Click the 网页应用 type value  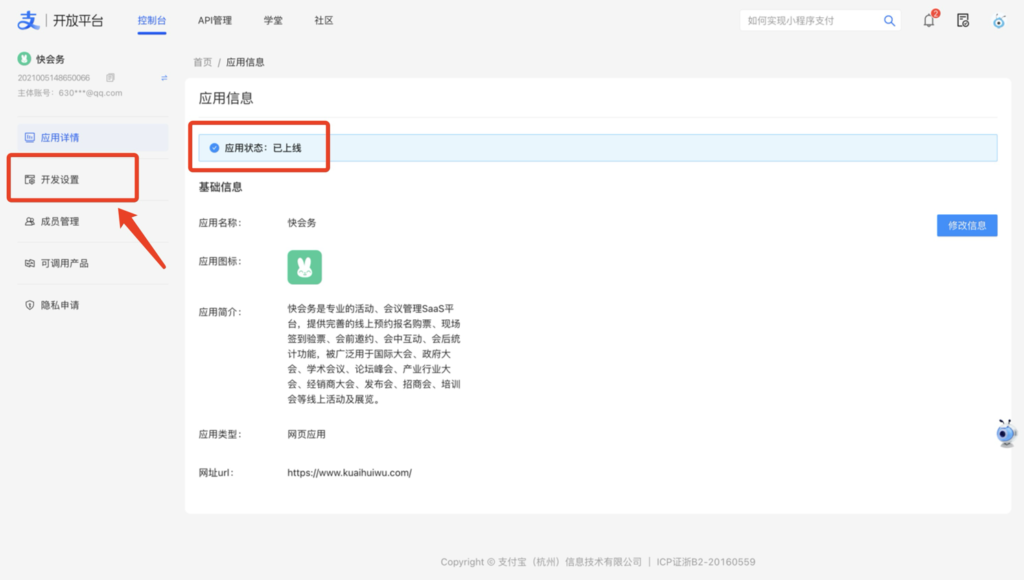click(x=306, y=434)
